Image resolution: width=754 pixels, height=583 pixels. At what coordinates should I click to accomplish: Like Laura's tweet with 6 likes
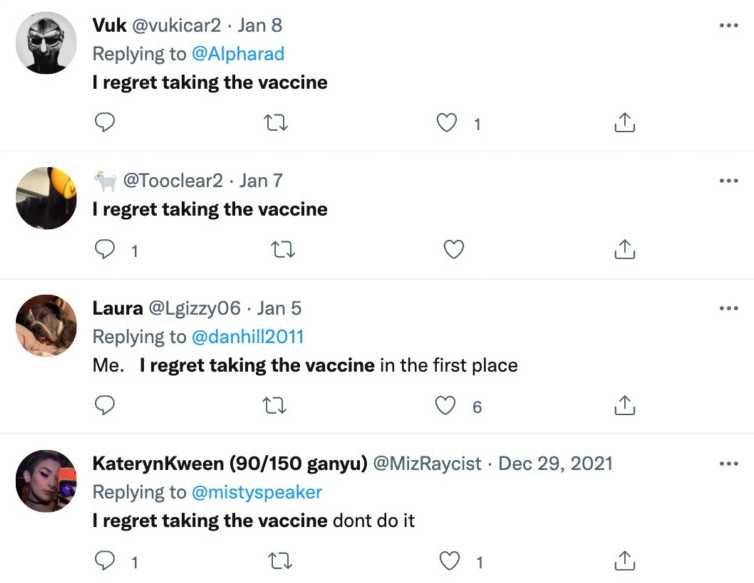(x=449, y=405)
